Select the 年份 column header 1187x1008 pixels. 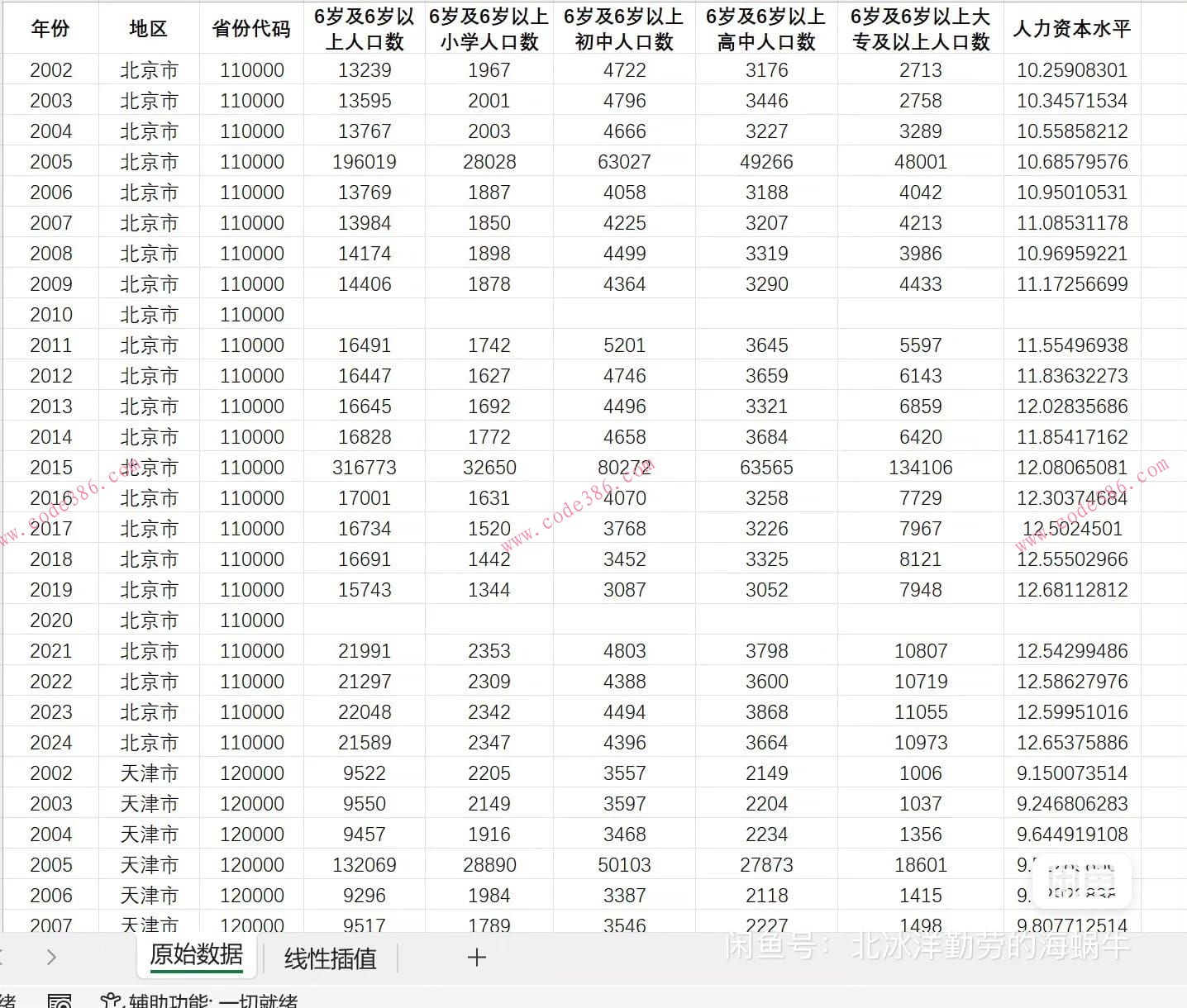[x=50, y=28]
